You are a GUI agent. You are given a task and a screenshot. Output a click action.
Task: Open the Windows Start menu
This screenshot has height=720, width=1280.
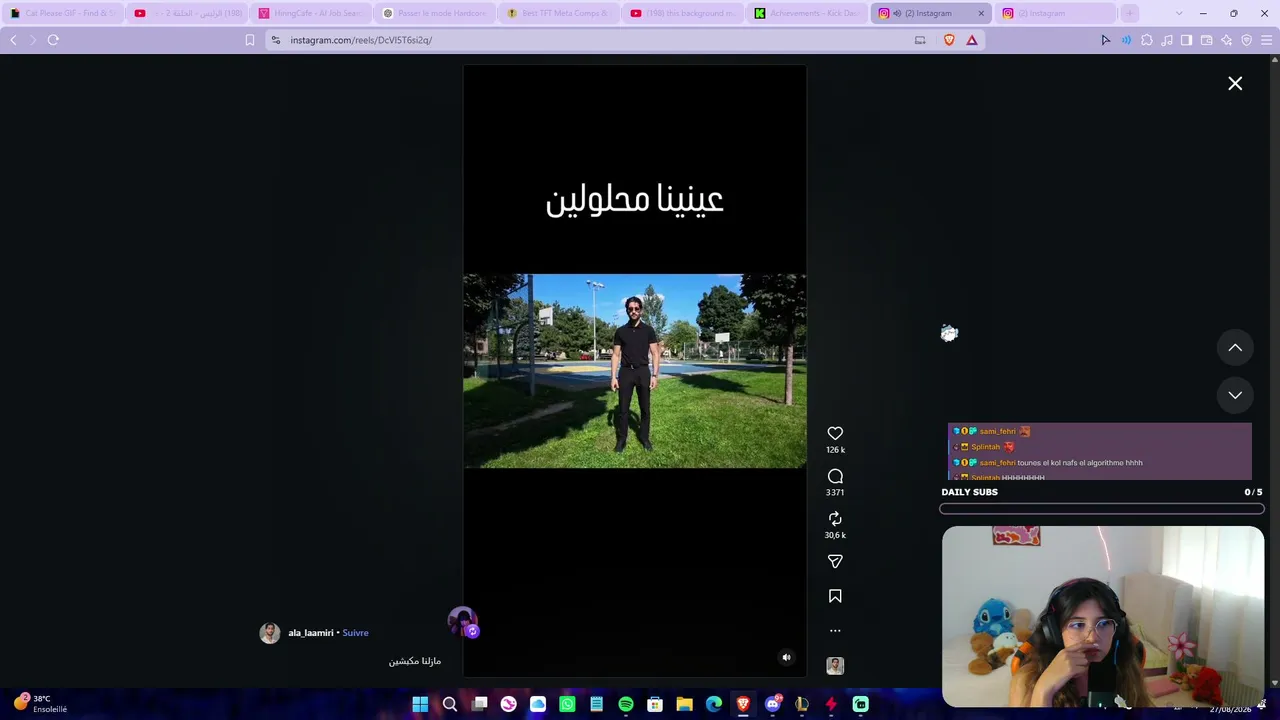(x=420, y=704)
